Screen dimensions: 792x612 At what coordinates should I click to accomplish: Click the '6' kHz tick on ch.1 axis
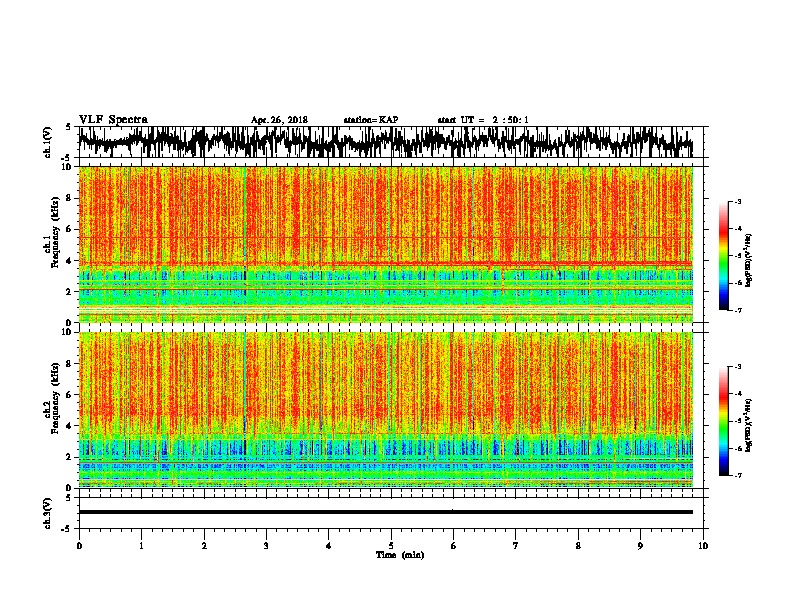pyautogui.click(x=70, y=229)
